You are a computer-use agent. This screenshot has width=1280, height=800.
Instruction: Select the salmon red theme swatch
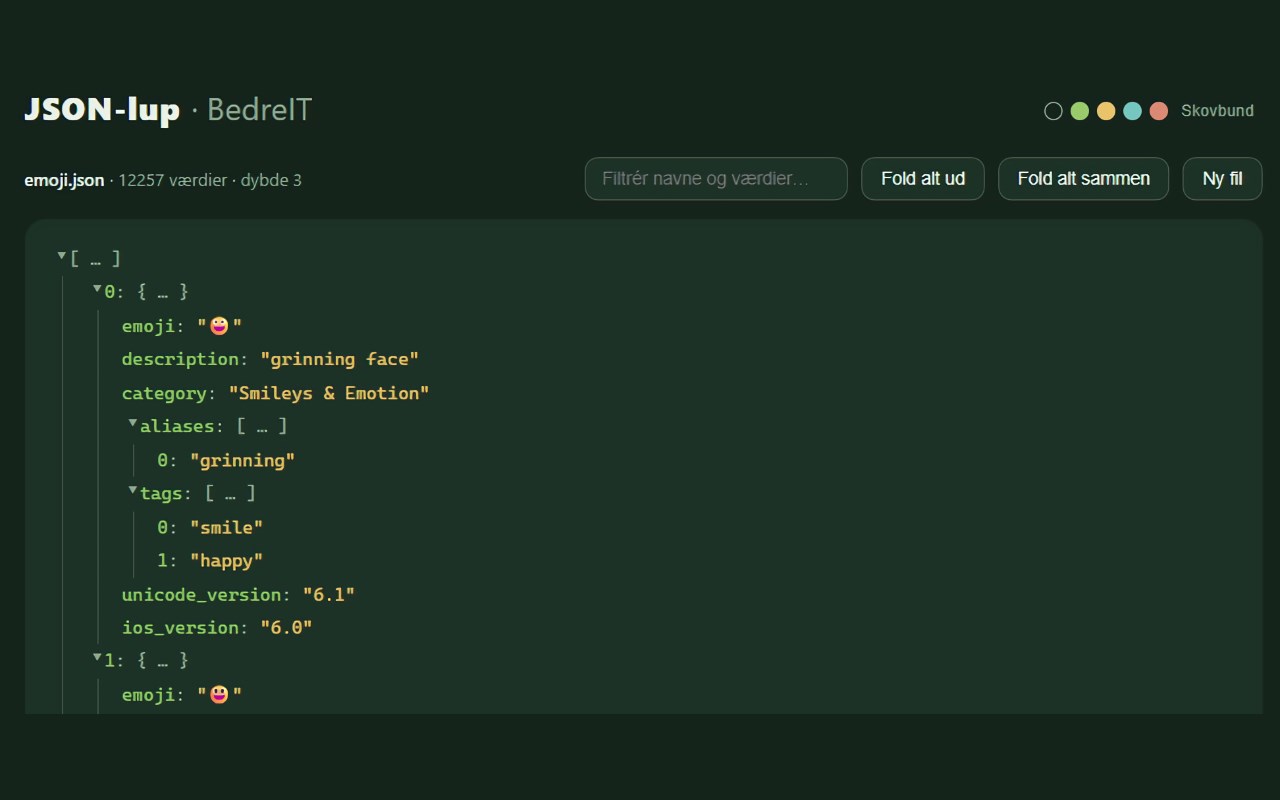click(x=1159, y=111)
